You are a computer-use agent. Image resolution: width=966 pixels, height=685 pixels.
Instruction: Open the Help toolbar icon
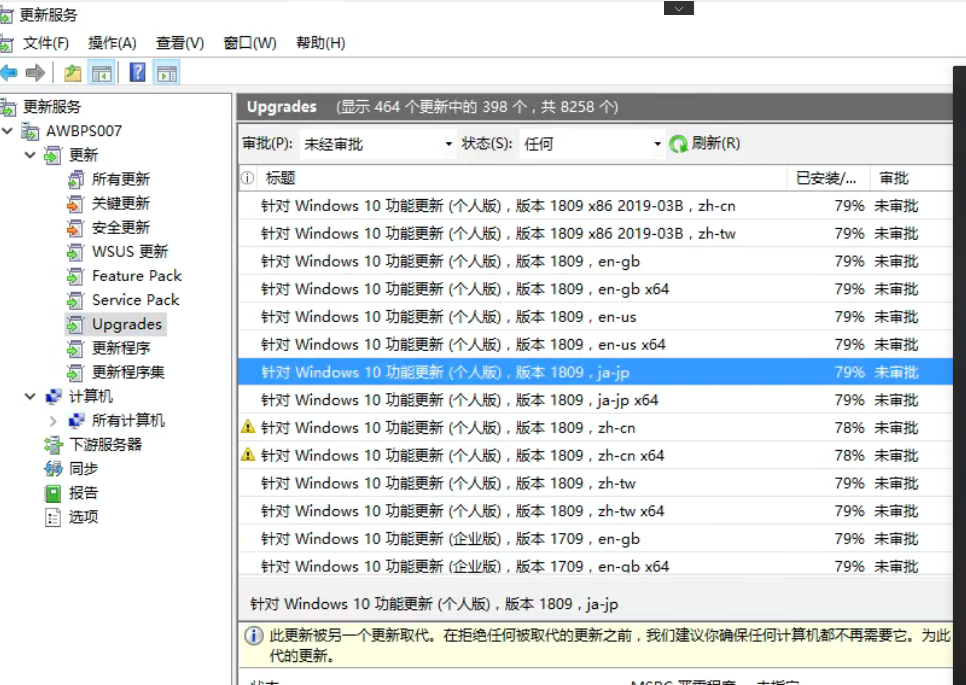(x=137, y=73)
